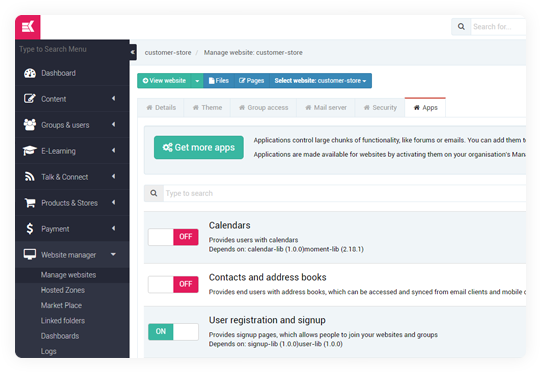Screen dimensions: 541x373
Task: Toggle the Calendars app switch on
Action: pos(173,237)
